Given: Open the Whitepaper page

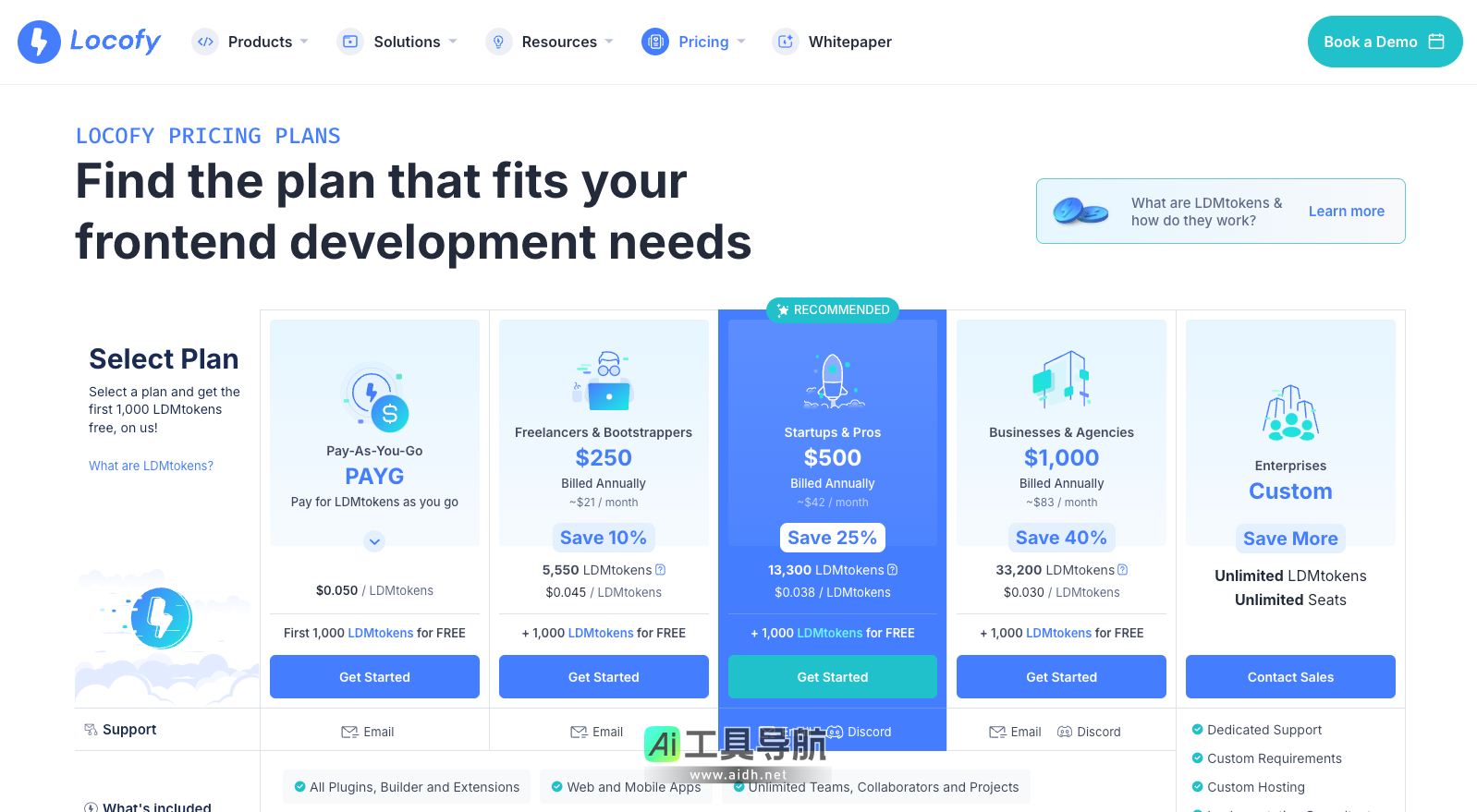Looking at the screenshot, I should (849, 42).
